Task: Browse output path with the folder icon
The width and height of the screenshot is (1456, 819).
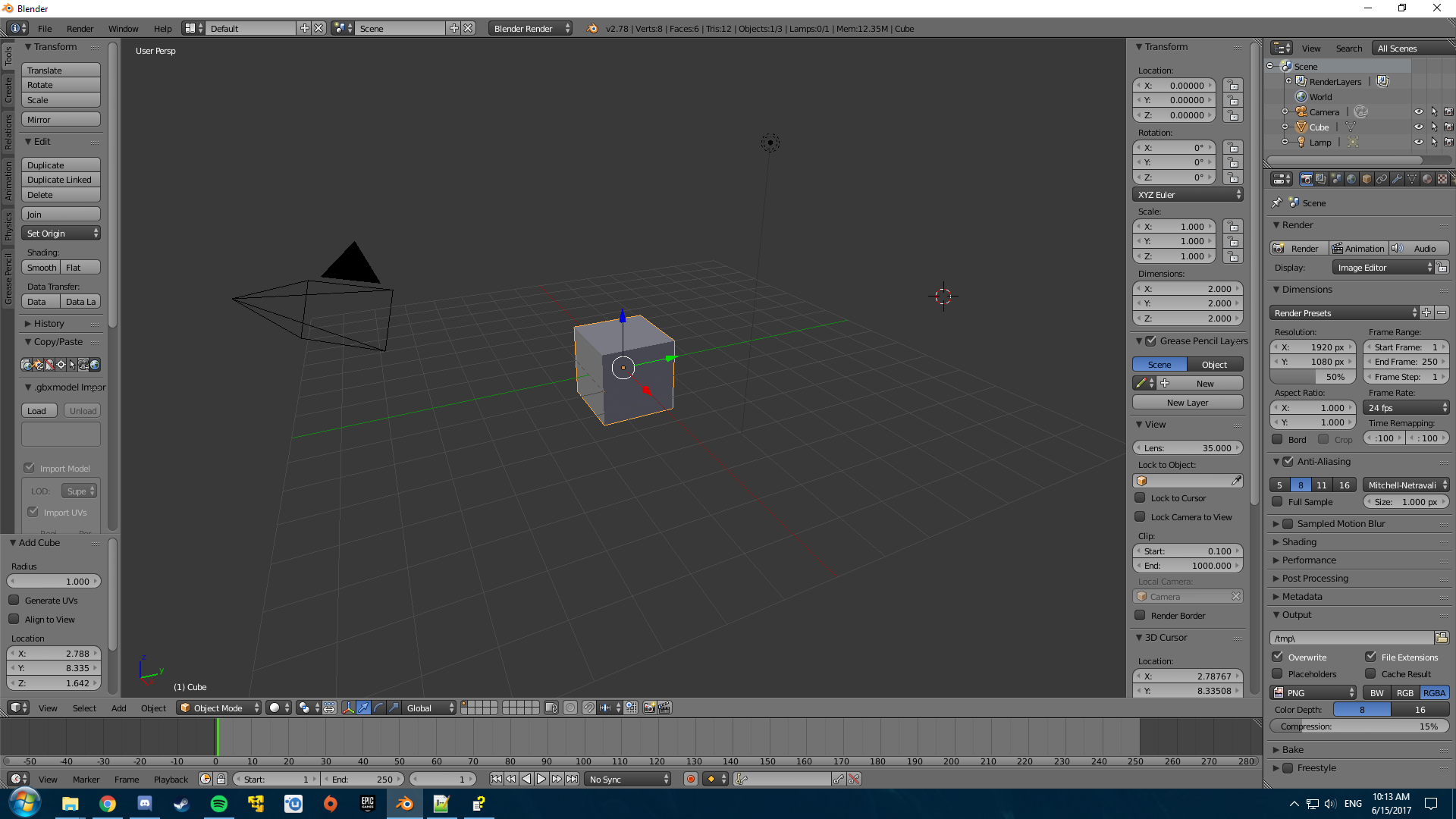Action: [1442, 638]
